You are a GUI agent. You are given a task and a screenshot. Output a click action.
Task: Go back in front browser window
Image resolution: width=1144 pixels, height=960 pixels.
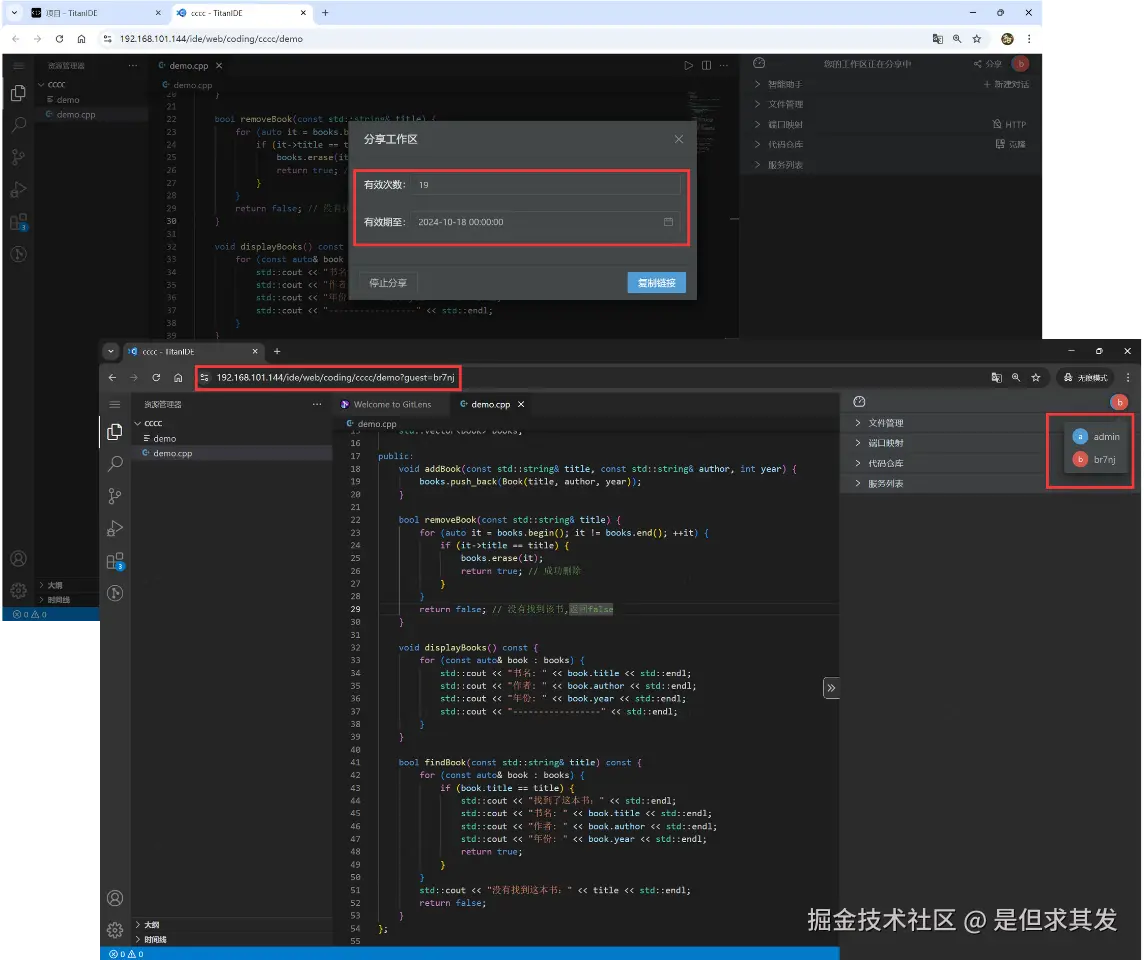(112, 377)
